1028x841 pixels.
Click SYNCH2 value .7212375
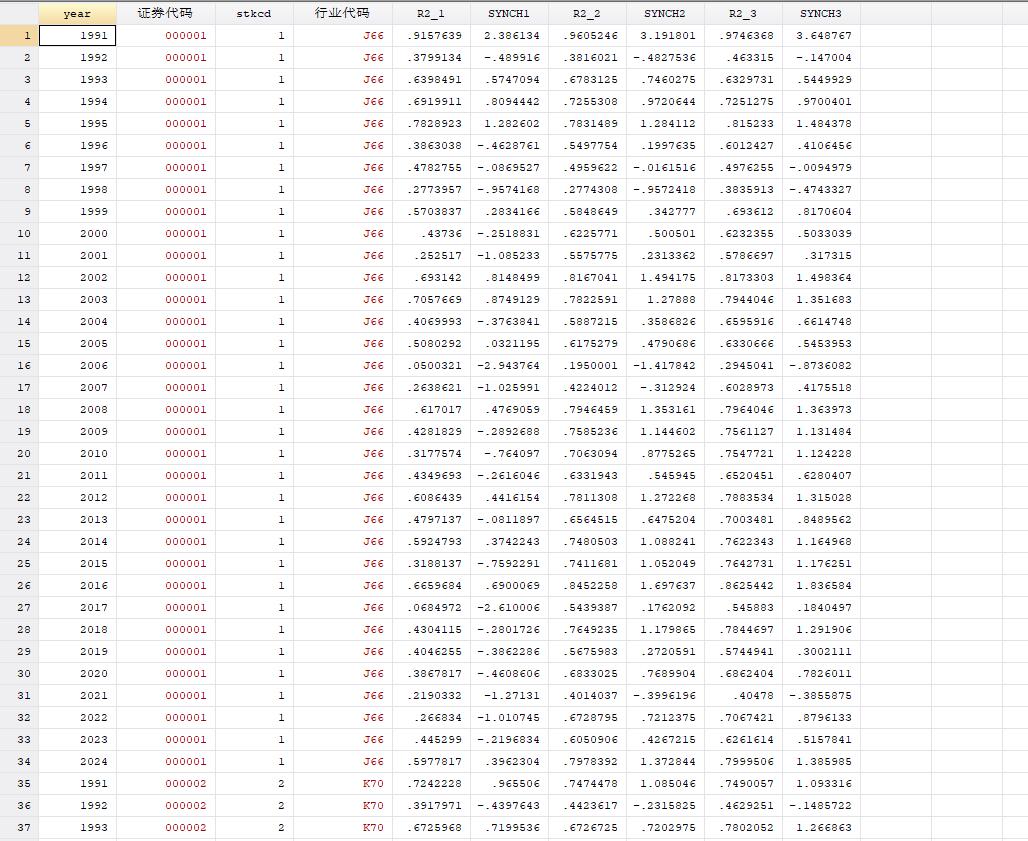pyautogui.click(x=665, y=718)
